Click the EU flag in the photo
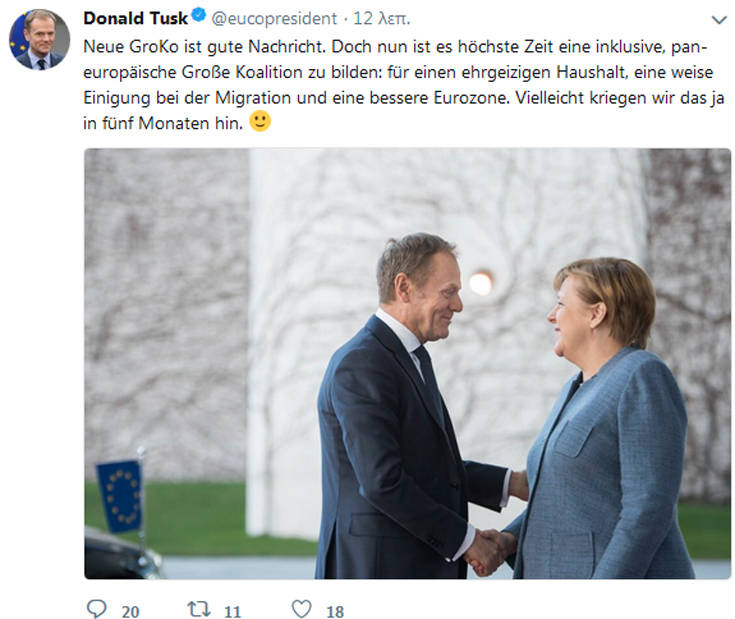 click(x=119, y=493)
